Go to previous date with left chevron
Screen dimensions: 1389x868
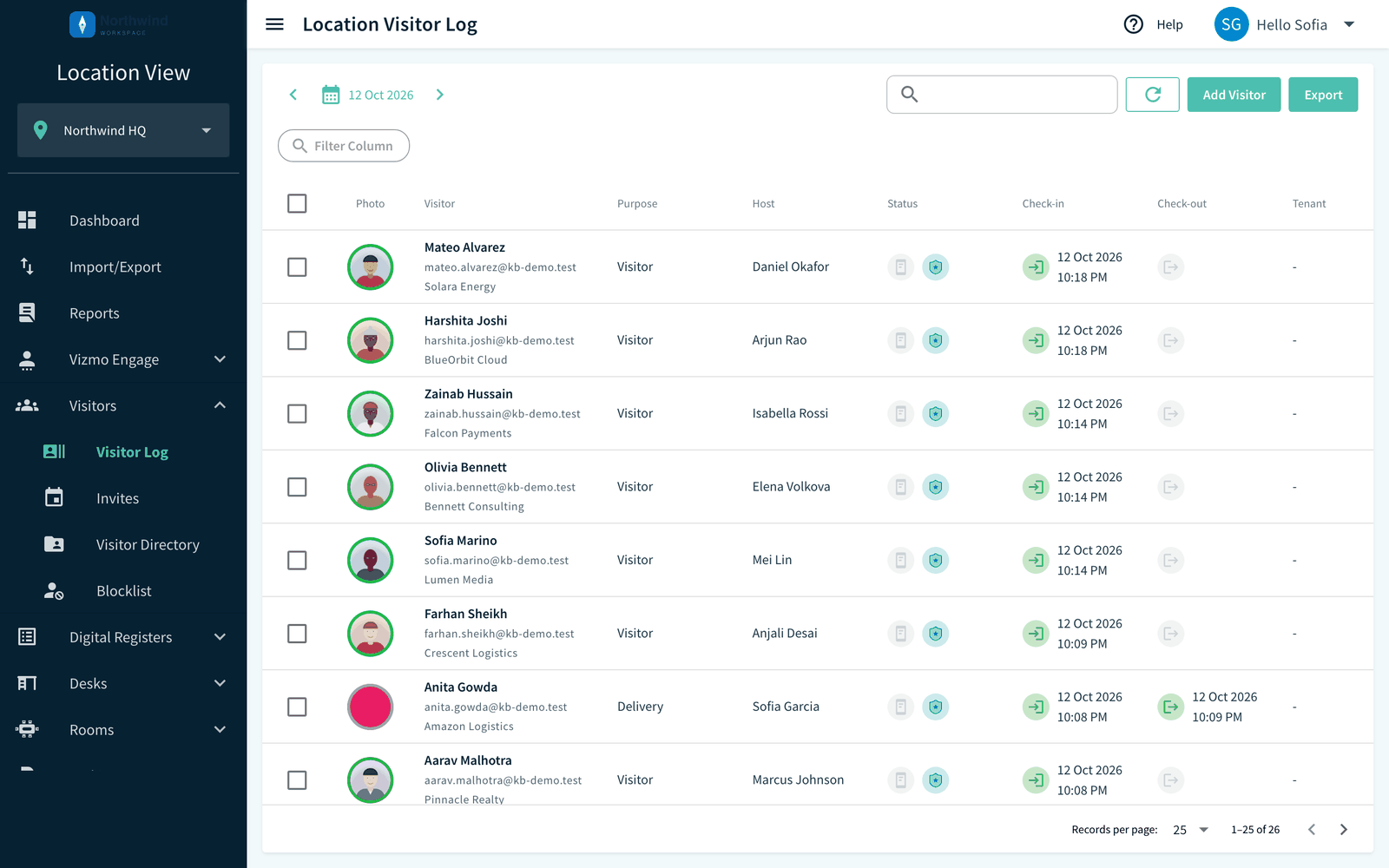point(293,95)
